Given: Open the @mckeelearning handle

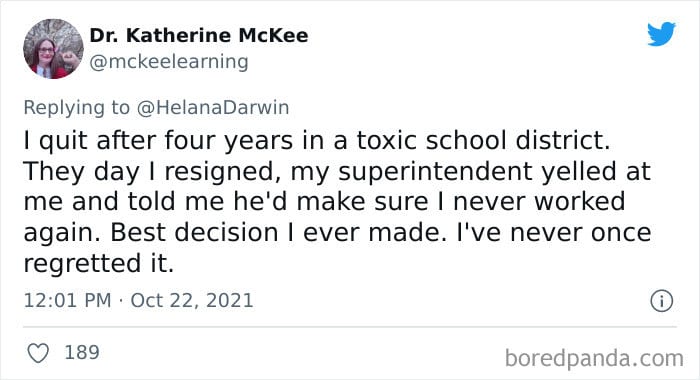Looking at the screenshot, I should point(169,62).
